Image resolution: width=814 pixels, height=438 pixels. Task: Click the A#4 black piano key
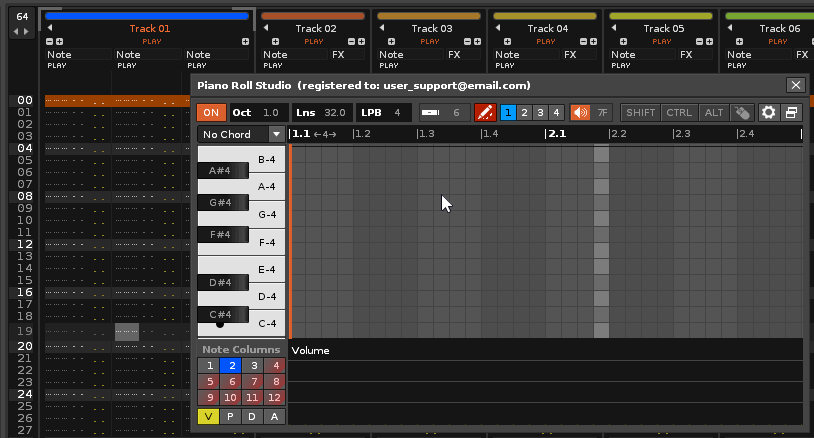tap(223, 170)
